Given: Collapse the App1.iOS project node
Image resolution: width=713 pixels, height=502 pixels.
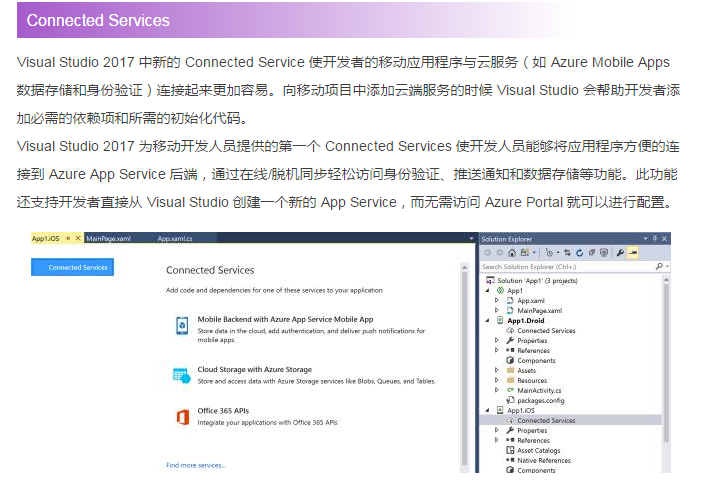Looking at the screenshot, I should coord(487,410).
